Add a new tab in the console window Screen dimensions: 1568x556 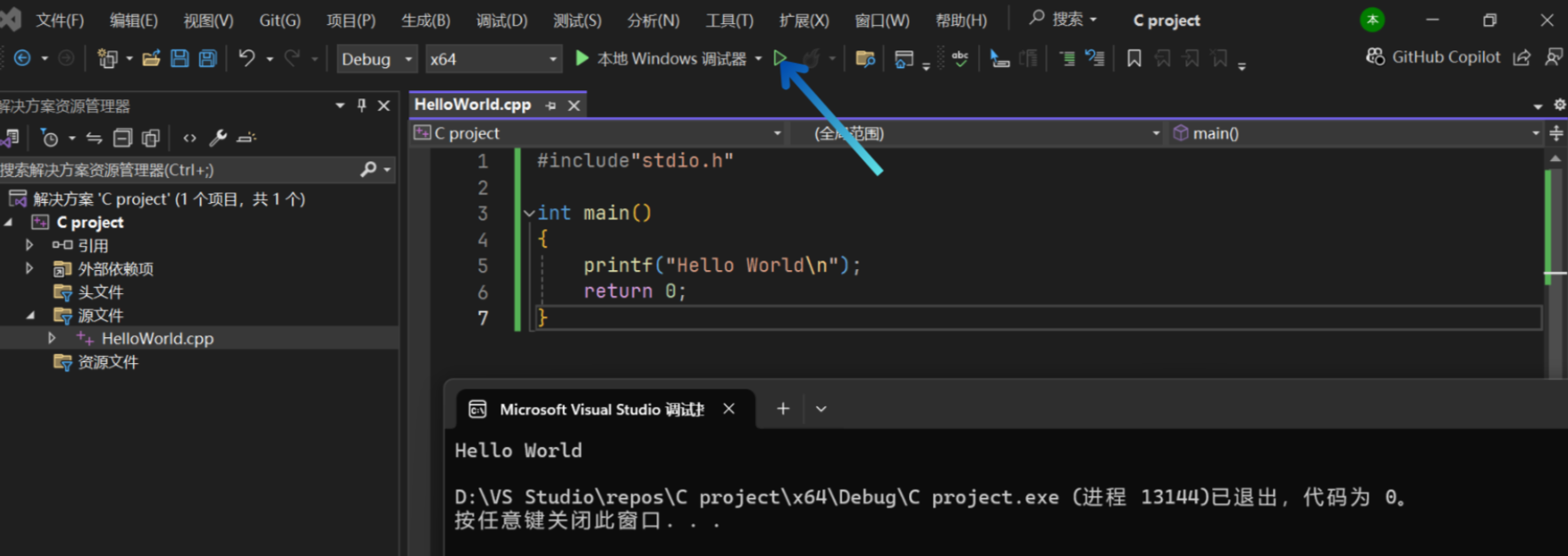(x=783, y=408)
